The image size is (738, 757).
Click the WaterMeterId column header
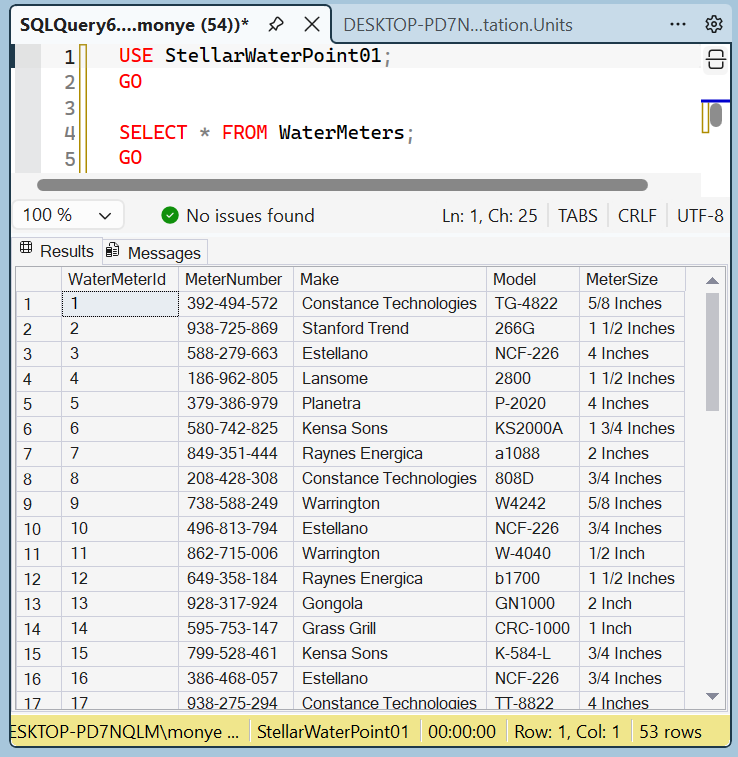120,279
